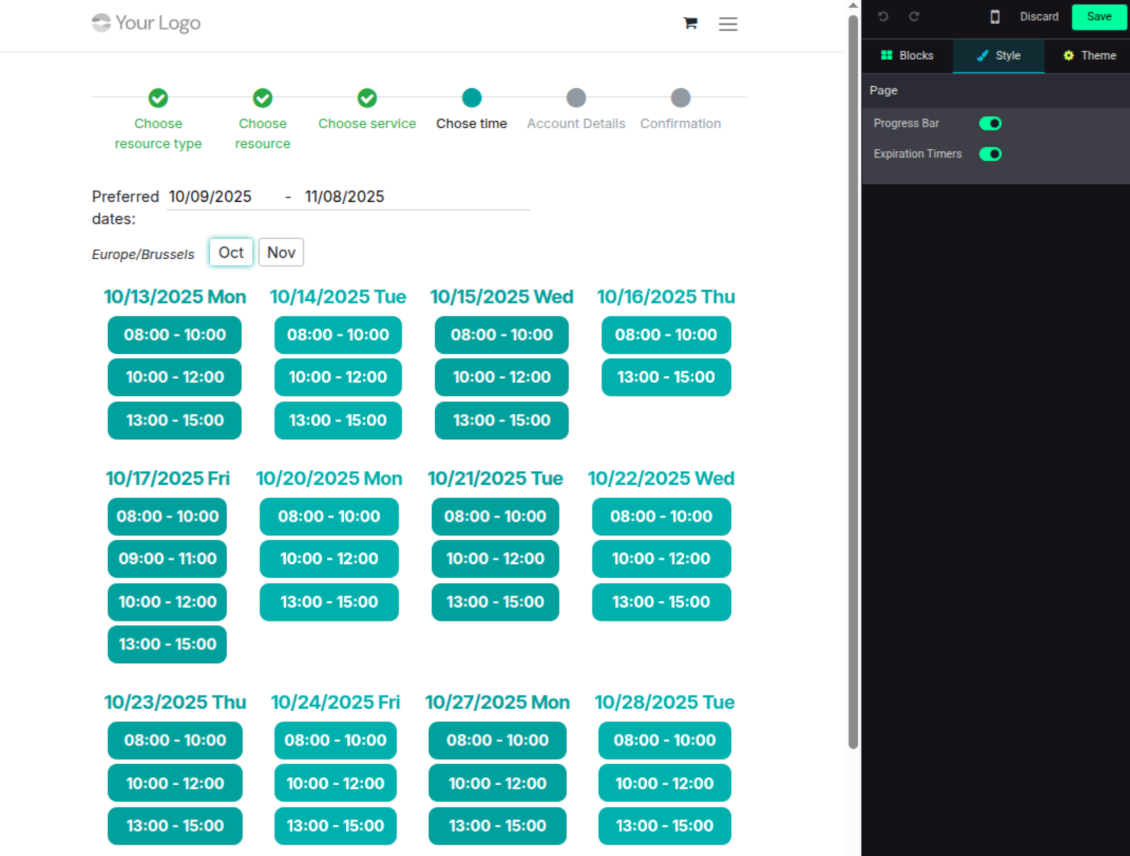Toggle mobile preview icon
Image resolution: width=1130 pixels, height=856 pixels.
click(995, 17)
